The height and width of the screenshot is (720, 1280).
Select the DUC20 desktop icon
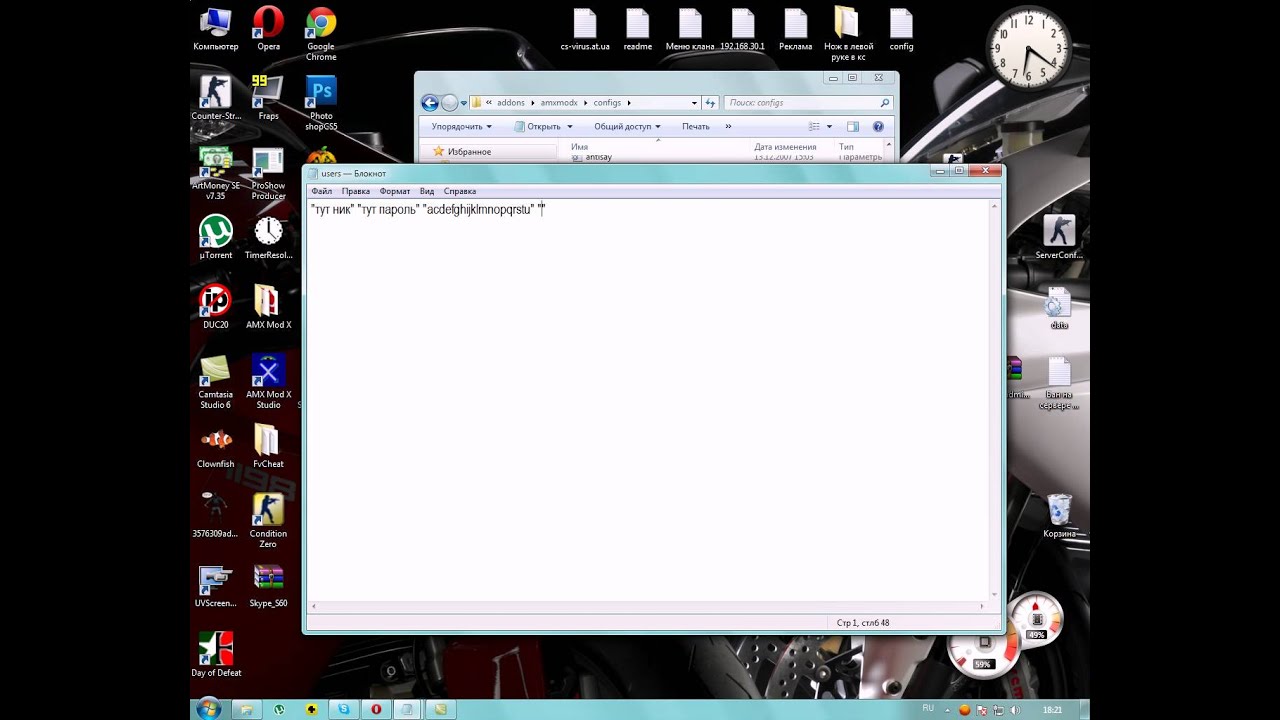[215, 307]
